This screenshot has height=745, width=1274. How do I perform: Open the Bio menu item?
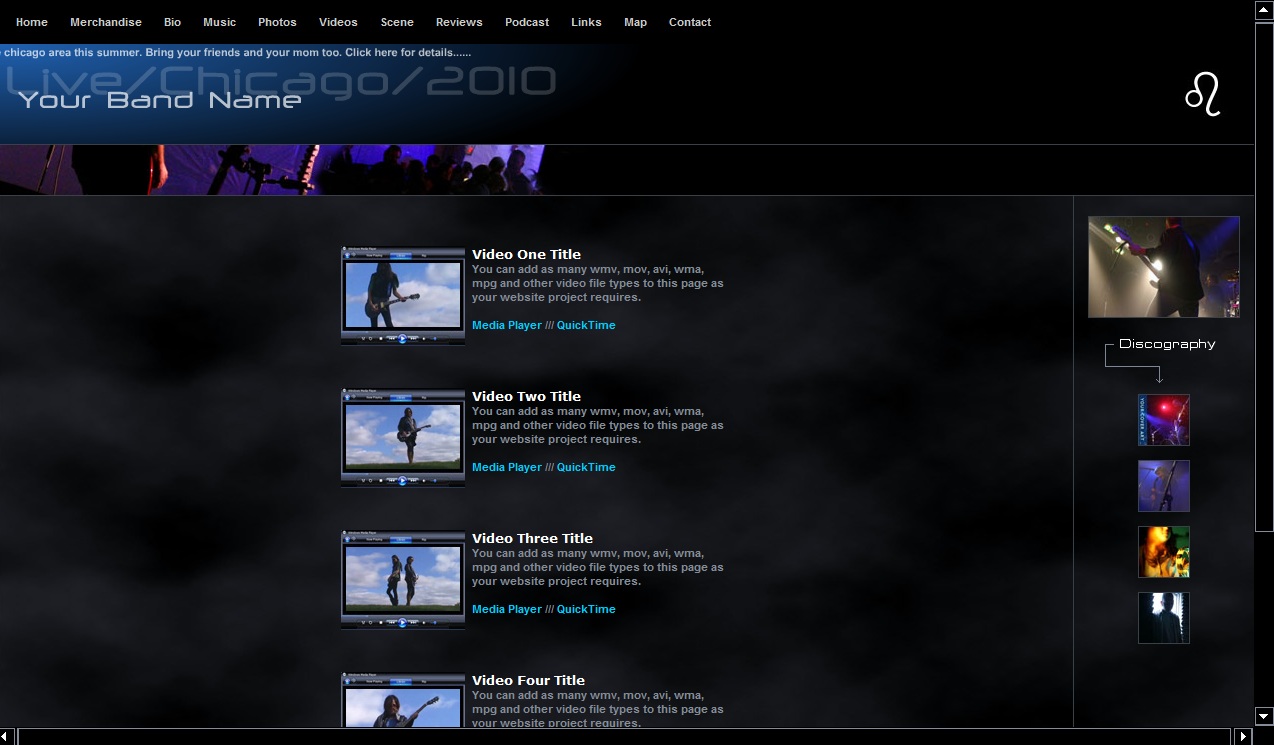tap(173, 22)
